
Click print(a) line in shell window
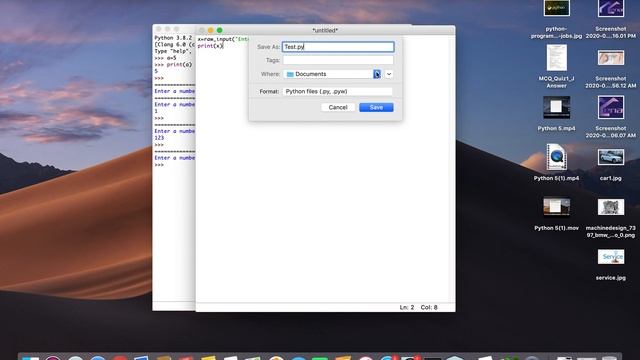(179, 64)
